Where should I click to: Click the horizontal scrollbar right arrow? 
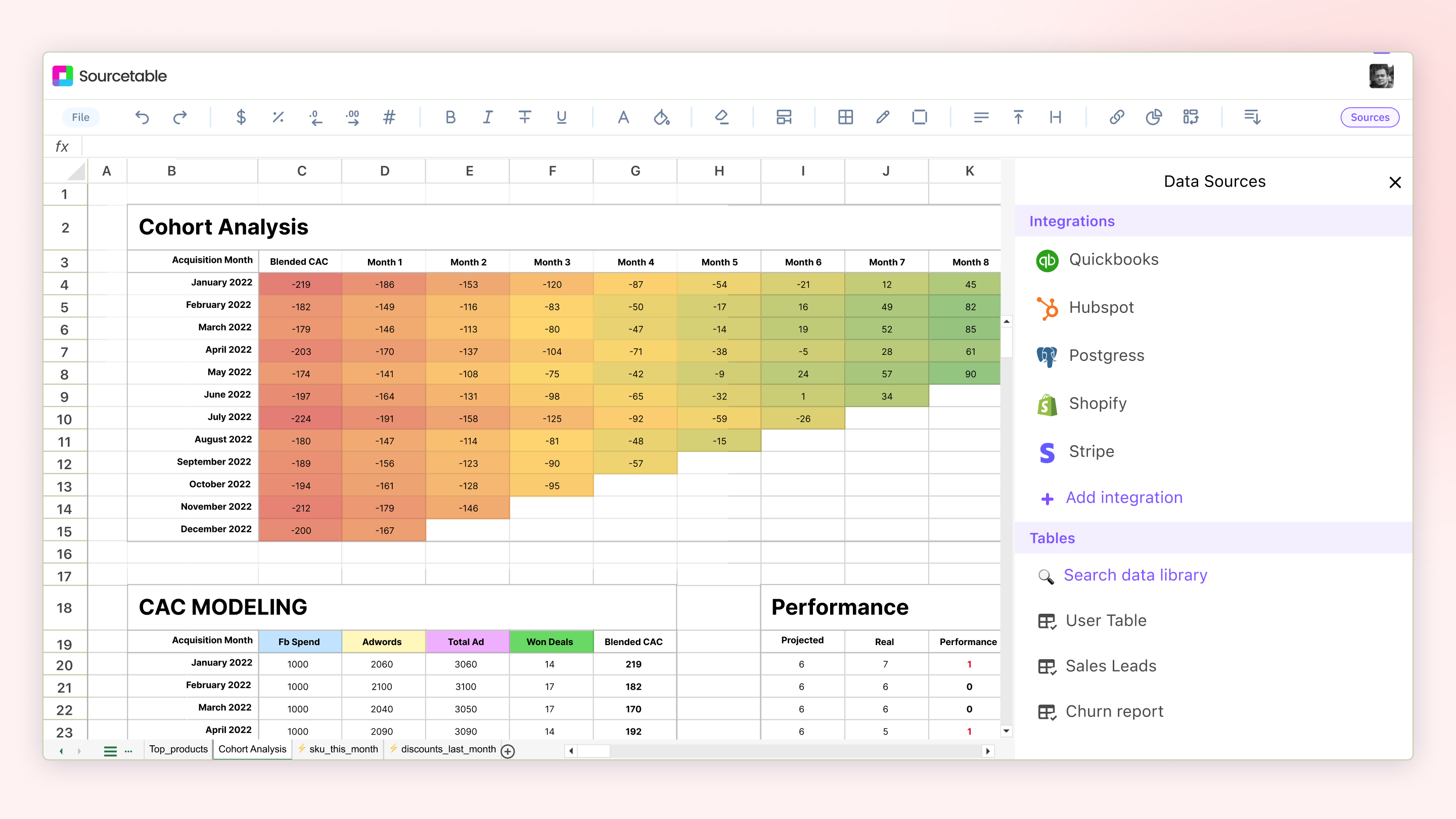pos(987,751)
